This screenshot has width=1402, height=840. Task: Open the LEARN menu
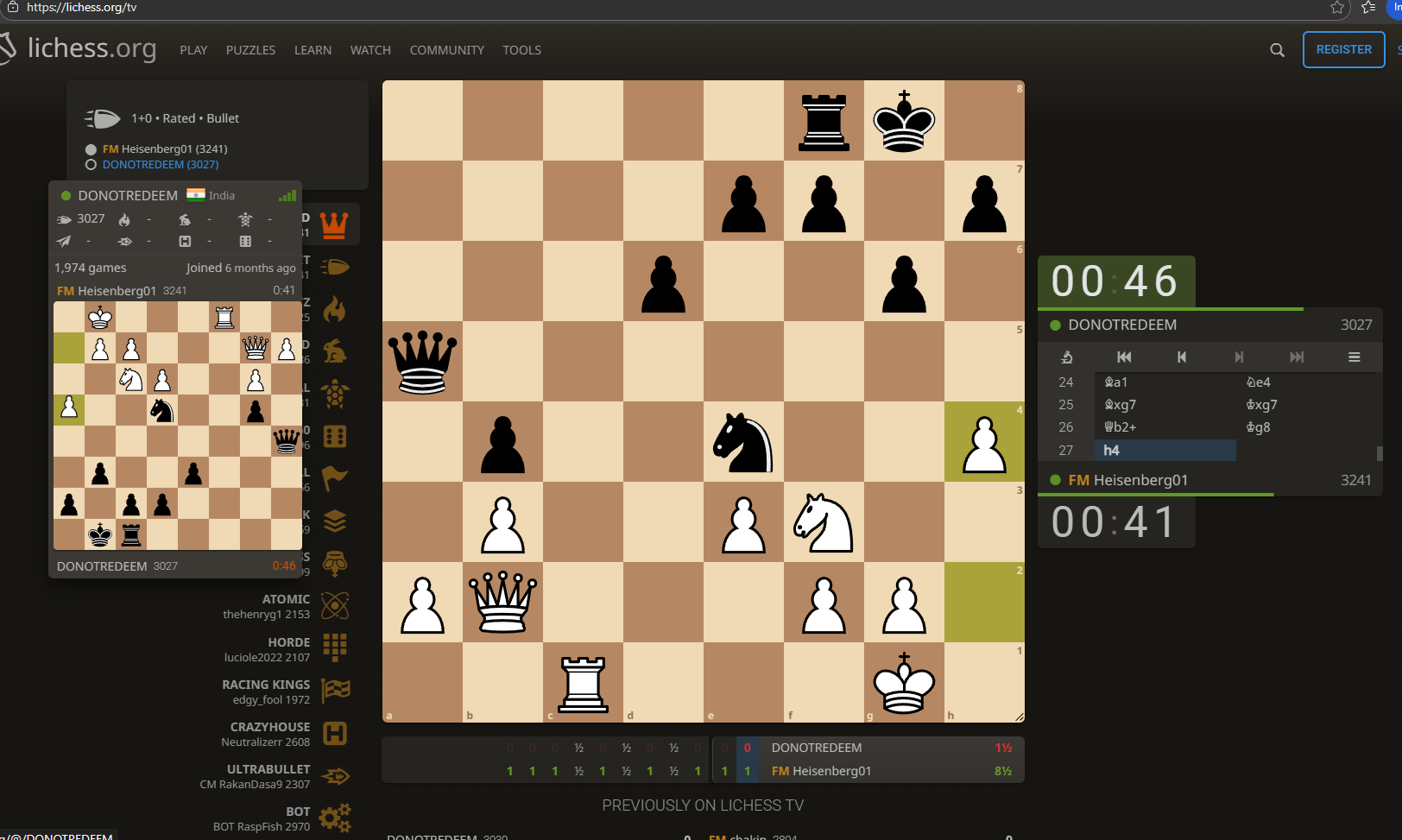pyautogui.click(x=313, y=50)
